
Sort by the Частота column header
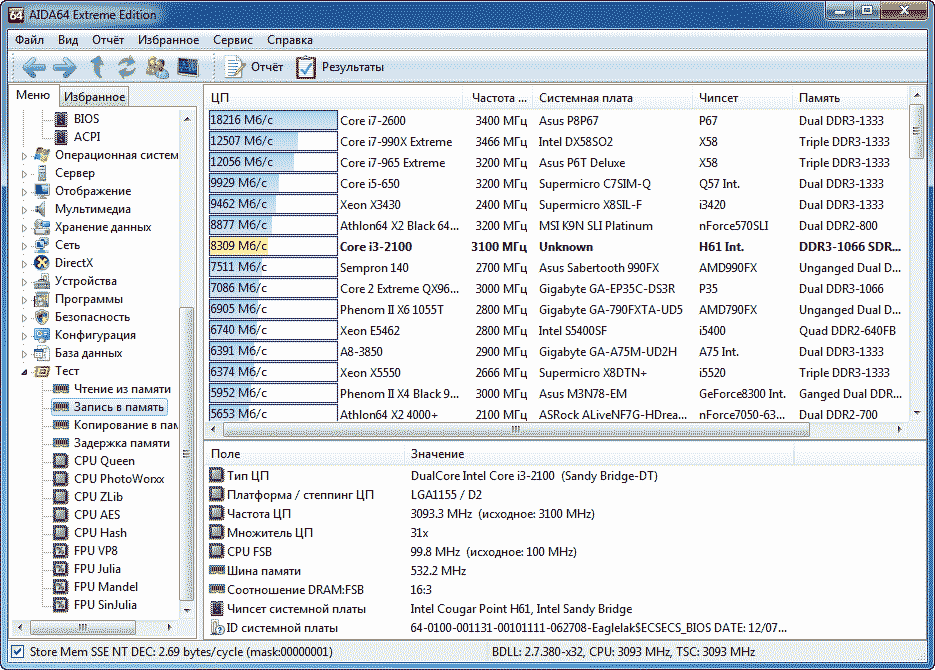click(499, 98)
